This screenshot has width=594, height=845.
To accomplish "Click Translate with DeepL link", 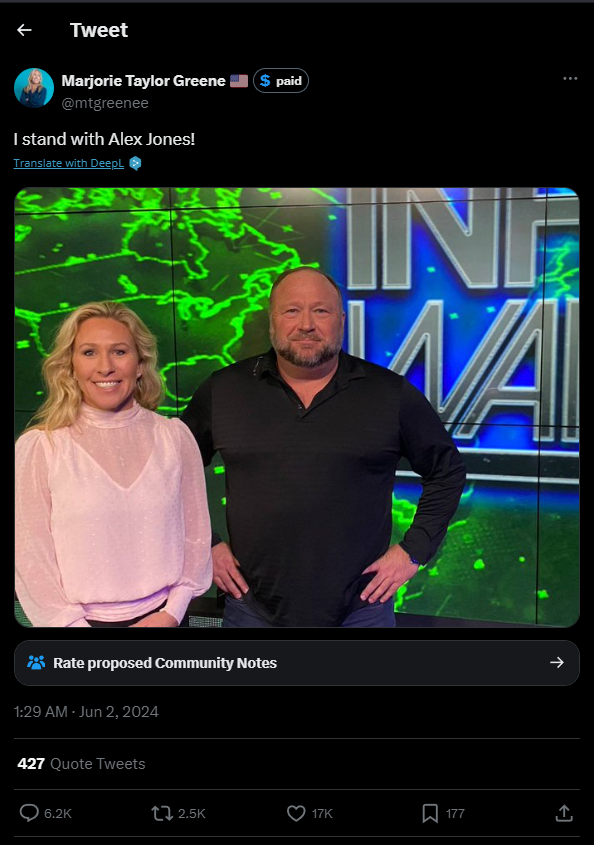I will 68,163.
